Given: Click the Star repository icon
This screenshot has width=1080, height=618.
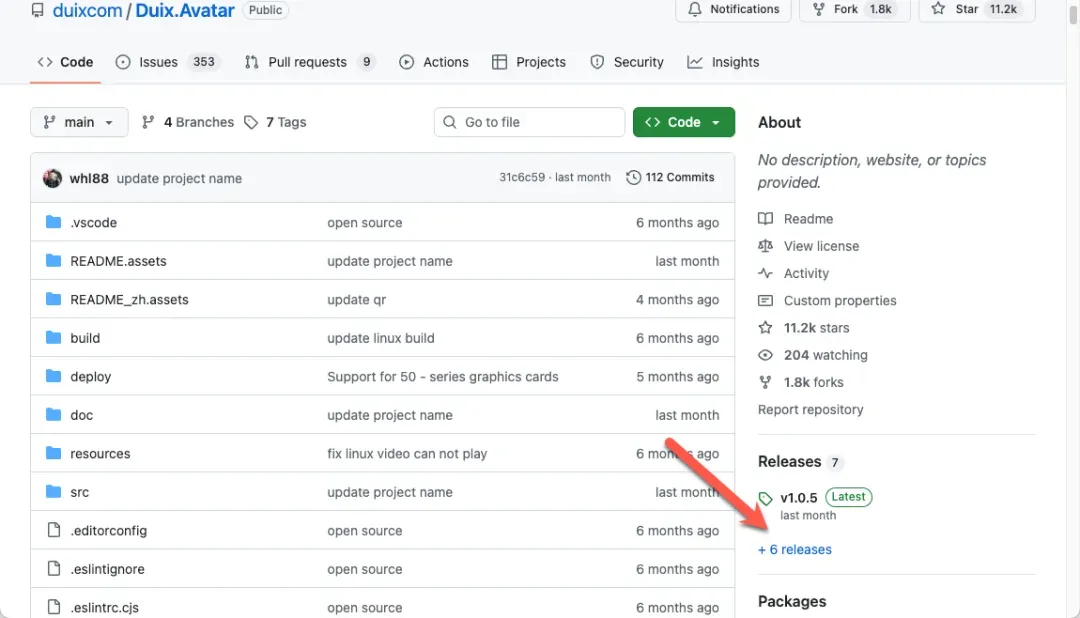Looking at the screenshot, I should pos(938,9).
